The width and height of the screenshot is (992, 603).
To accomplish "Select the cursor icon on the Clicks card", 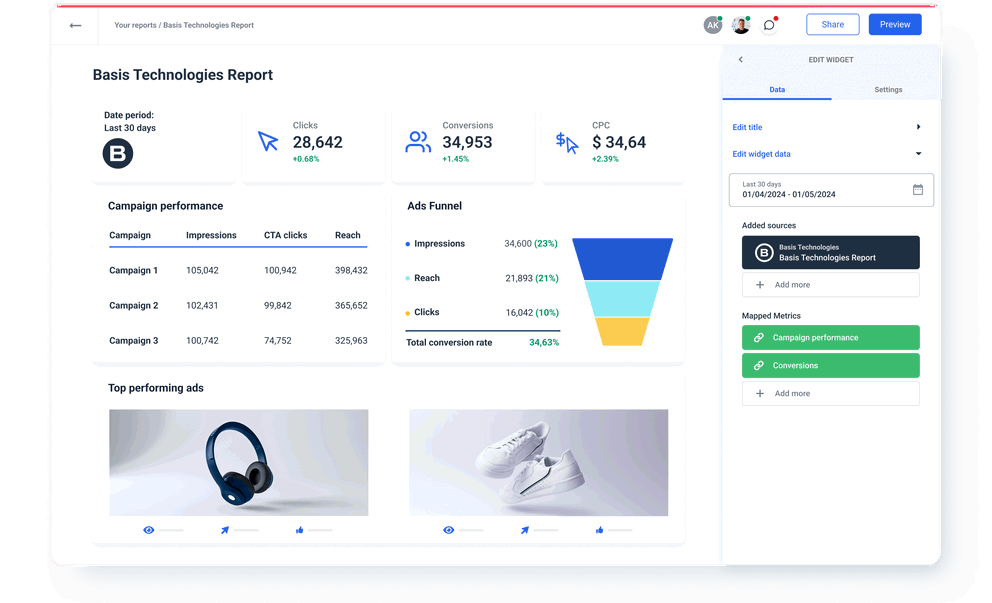I will 268,141.
